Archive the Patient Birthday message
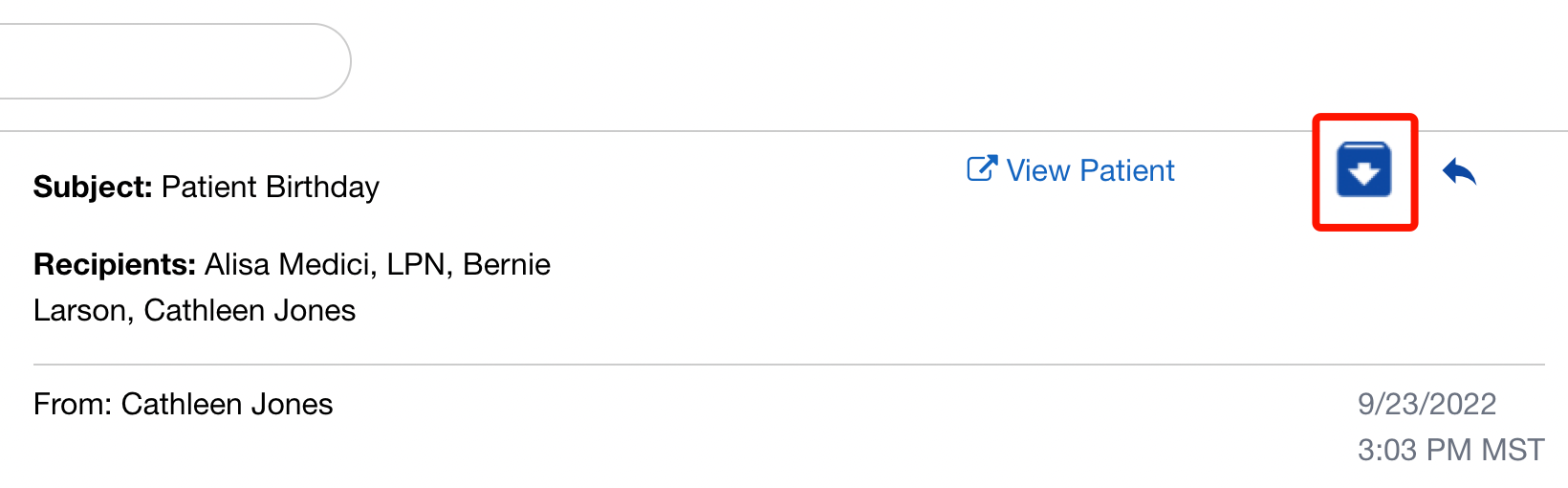 pyautogui.click(x=1363, y=170)
